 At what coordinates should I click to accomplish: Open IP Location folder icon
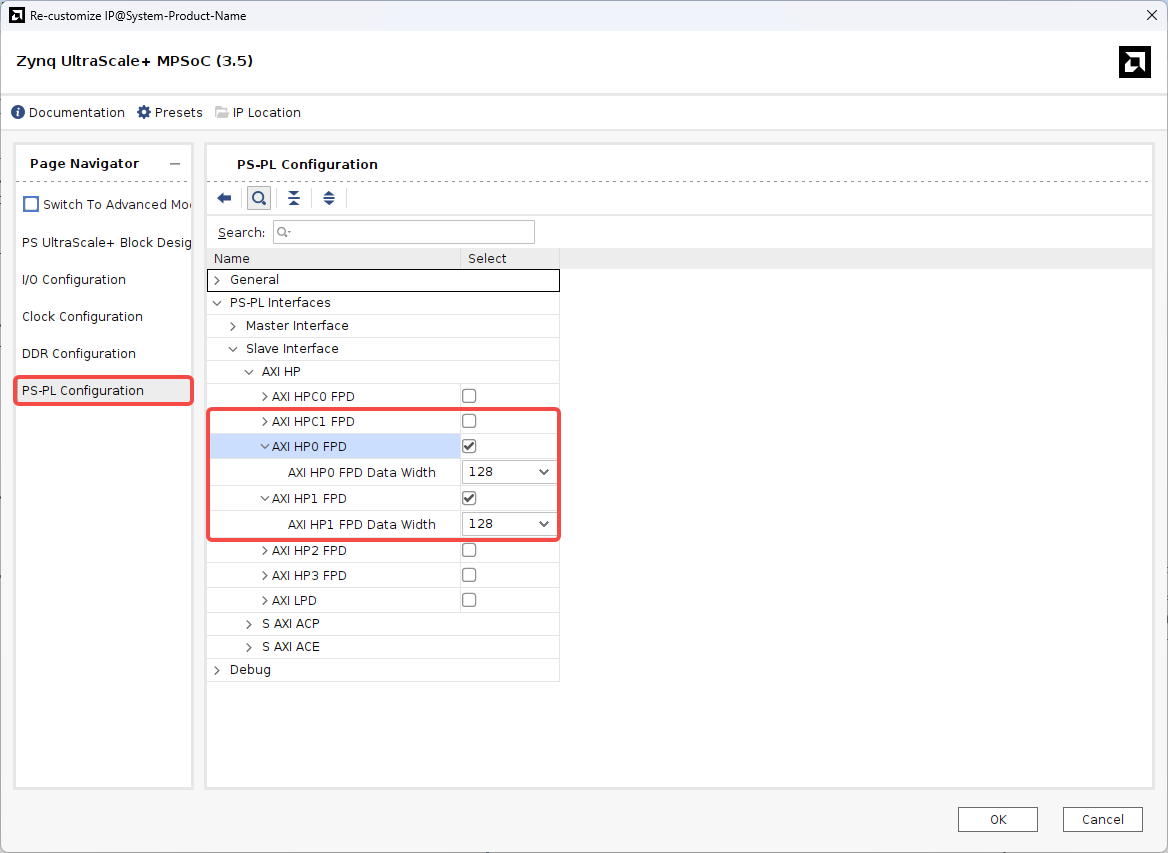tap(221, 112)
